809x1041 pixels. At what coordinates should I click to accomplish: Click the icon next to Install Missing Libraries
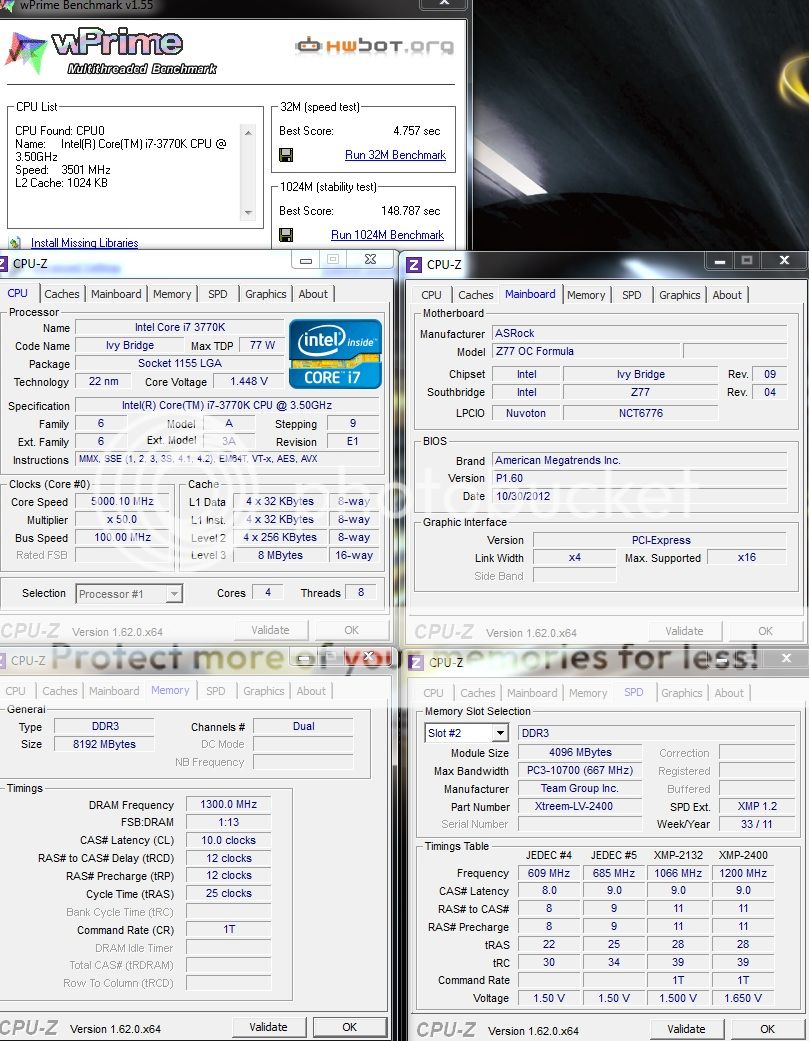coord(14,243)
